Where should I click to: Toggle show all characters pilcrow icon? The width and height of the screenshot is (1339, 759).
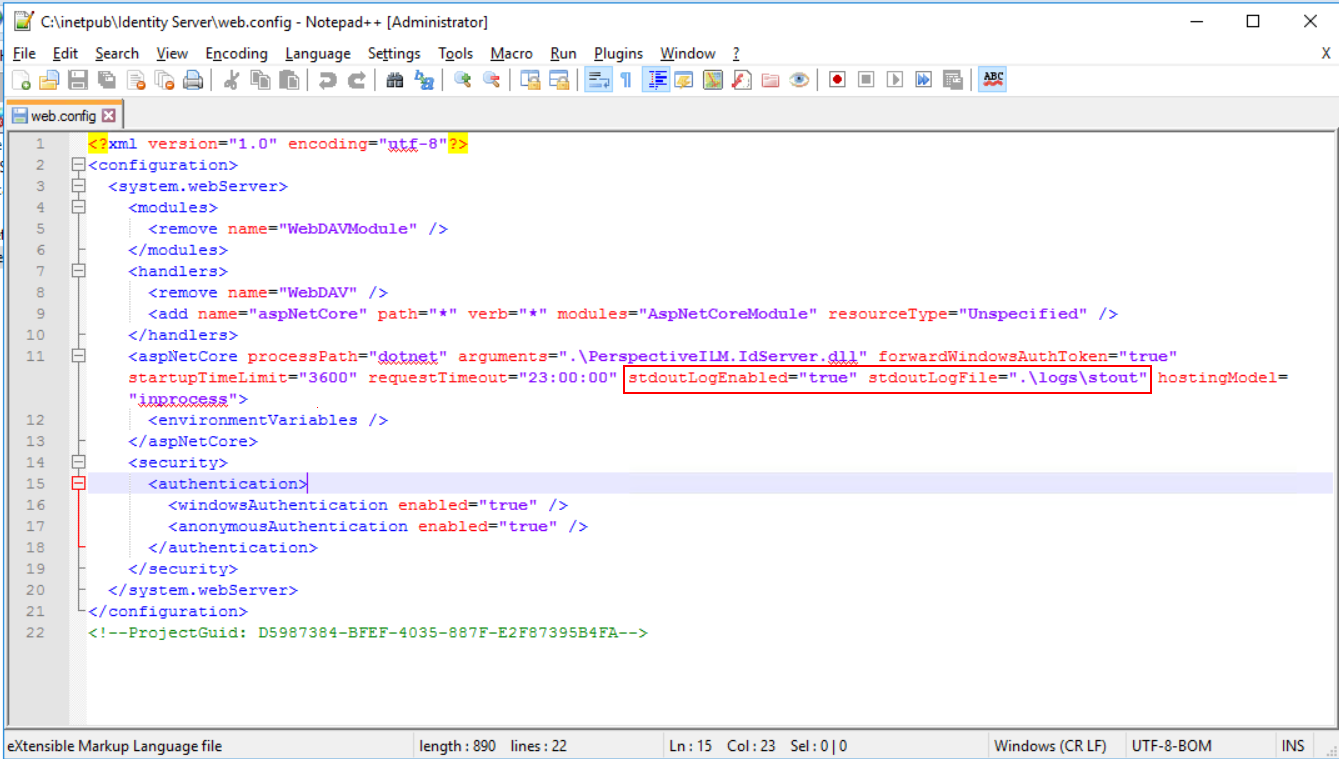coord(626,81)
